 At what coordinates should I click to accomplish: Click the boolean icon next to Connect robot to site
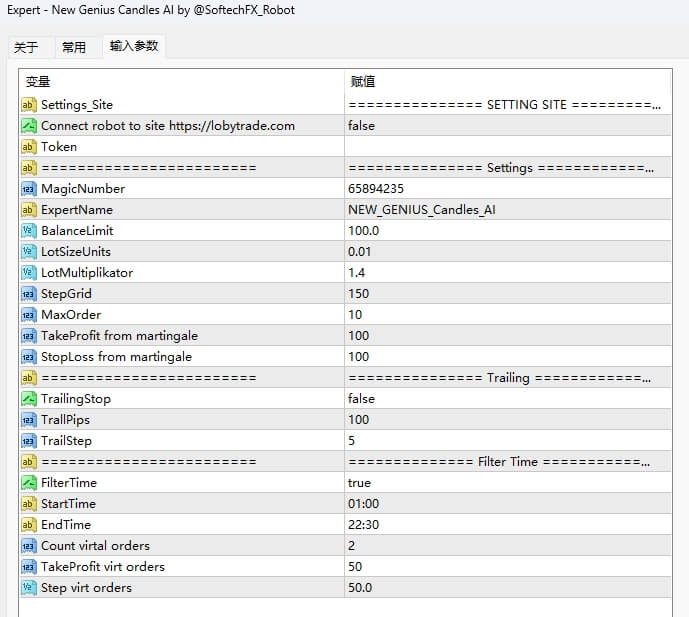[28, 126]
